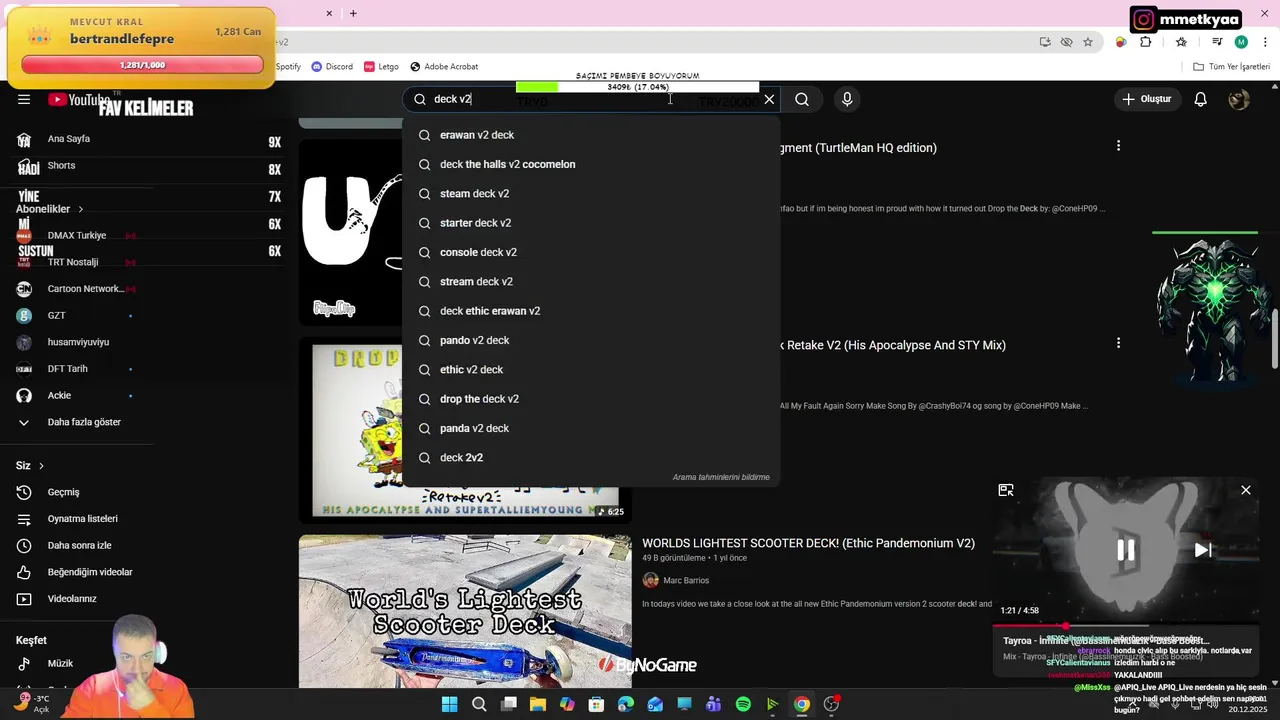The image size is (1280, 720).
Task: Expand the Abonelikler section chevron
Action: (81, 209)
